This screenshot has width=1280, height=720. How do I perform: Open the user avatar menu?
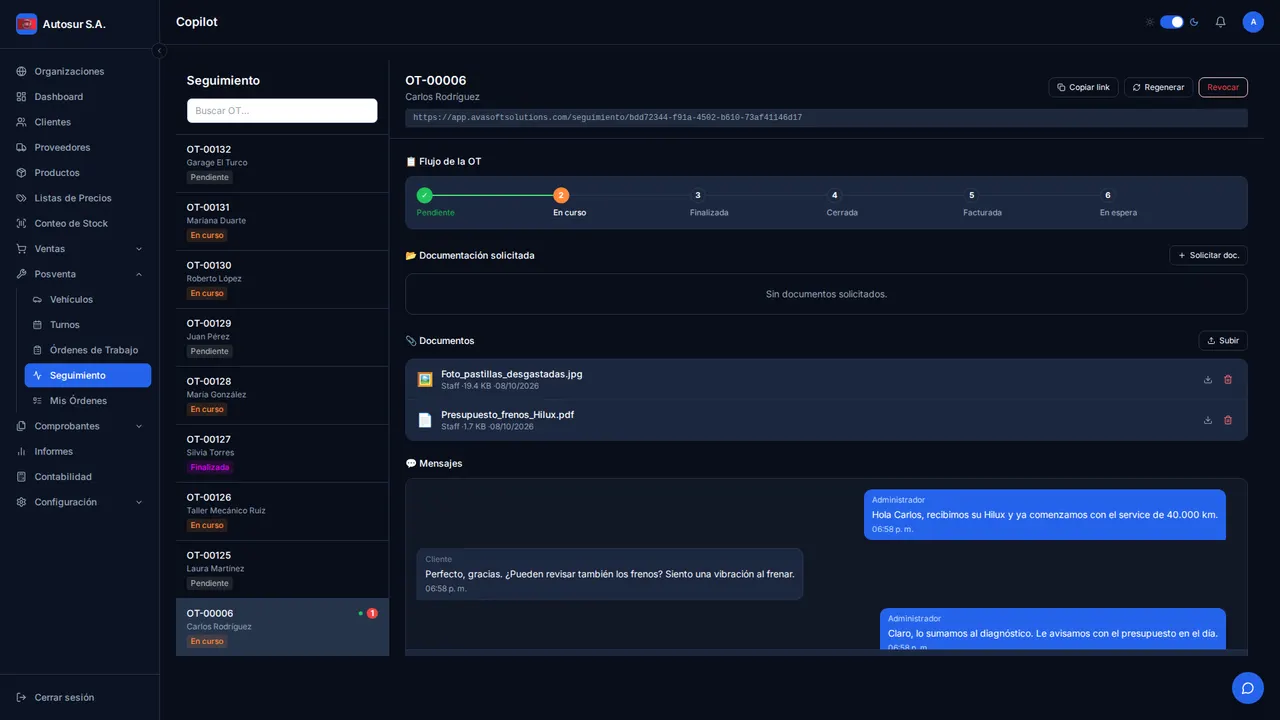click(1253, 22)
